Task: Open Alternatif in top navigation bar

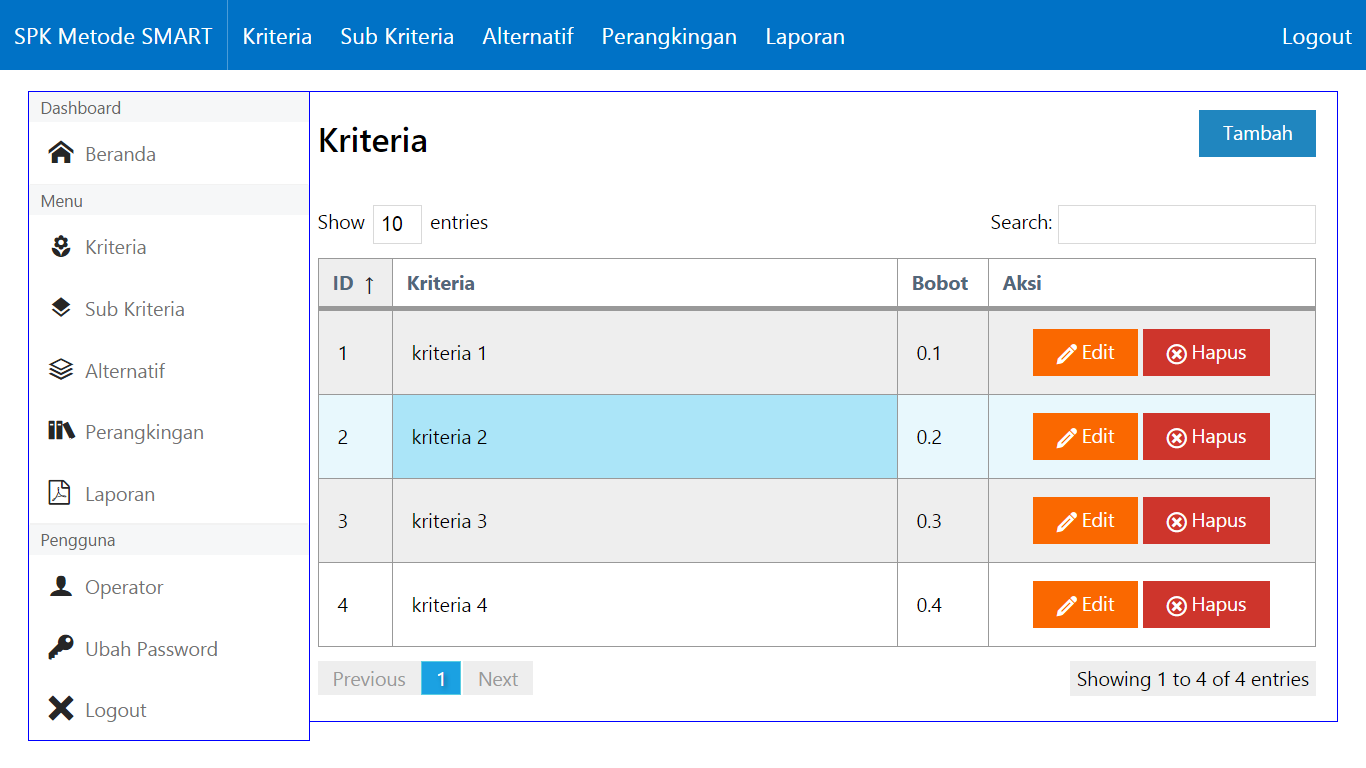Action: tap(528, 36)
